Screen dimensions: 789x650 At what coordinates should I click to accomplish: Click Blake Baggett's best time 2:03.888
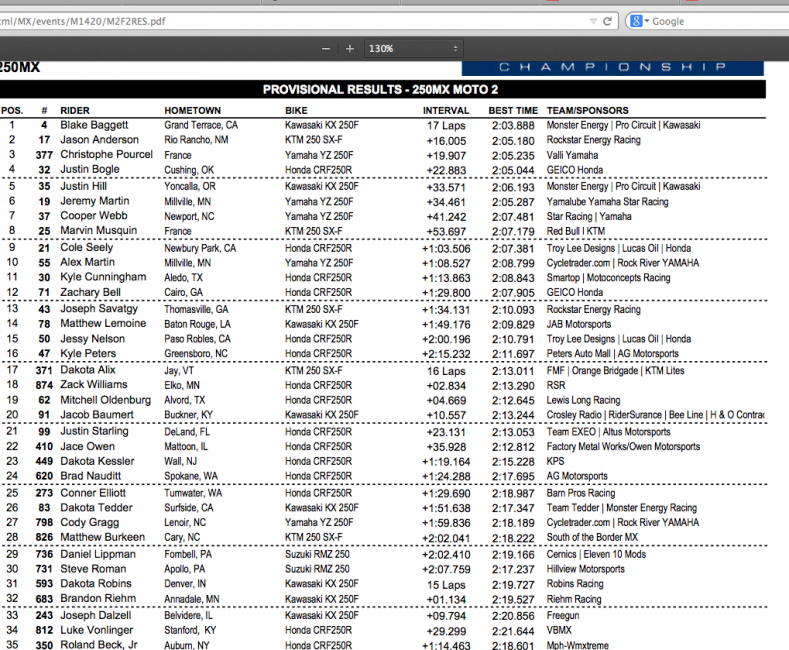[x=513, y=125]
